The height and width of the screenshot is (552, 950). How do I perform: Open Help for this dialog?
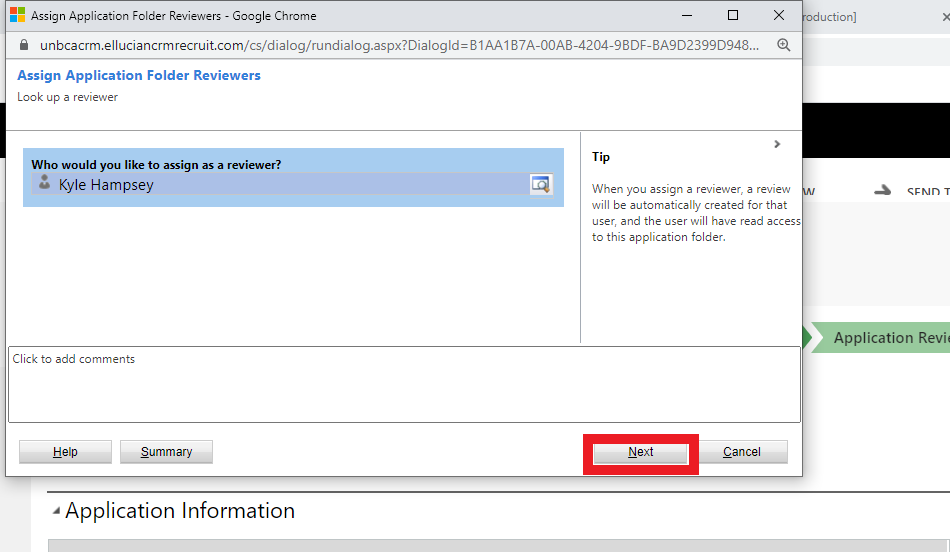(x=65, y=452)
